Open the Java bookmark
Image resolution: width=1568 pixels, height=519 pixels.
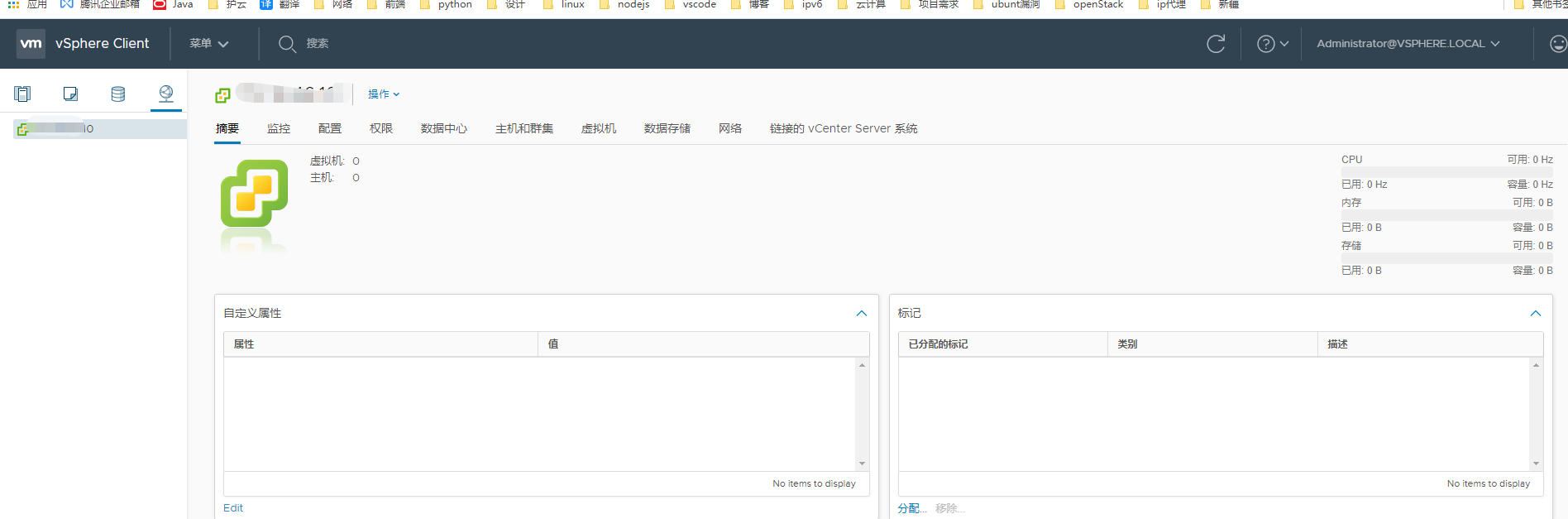[x=173, y=5]
